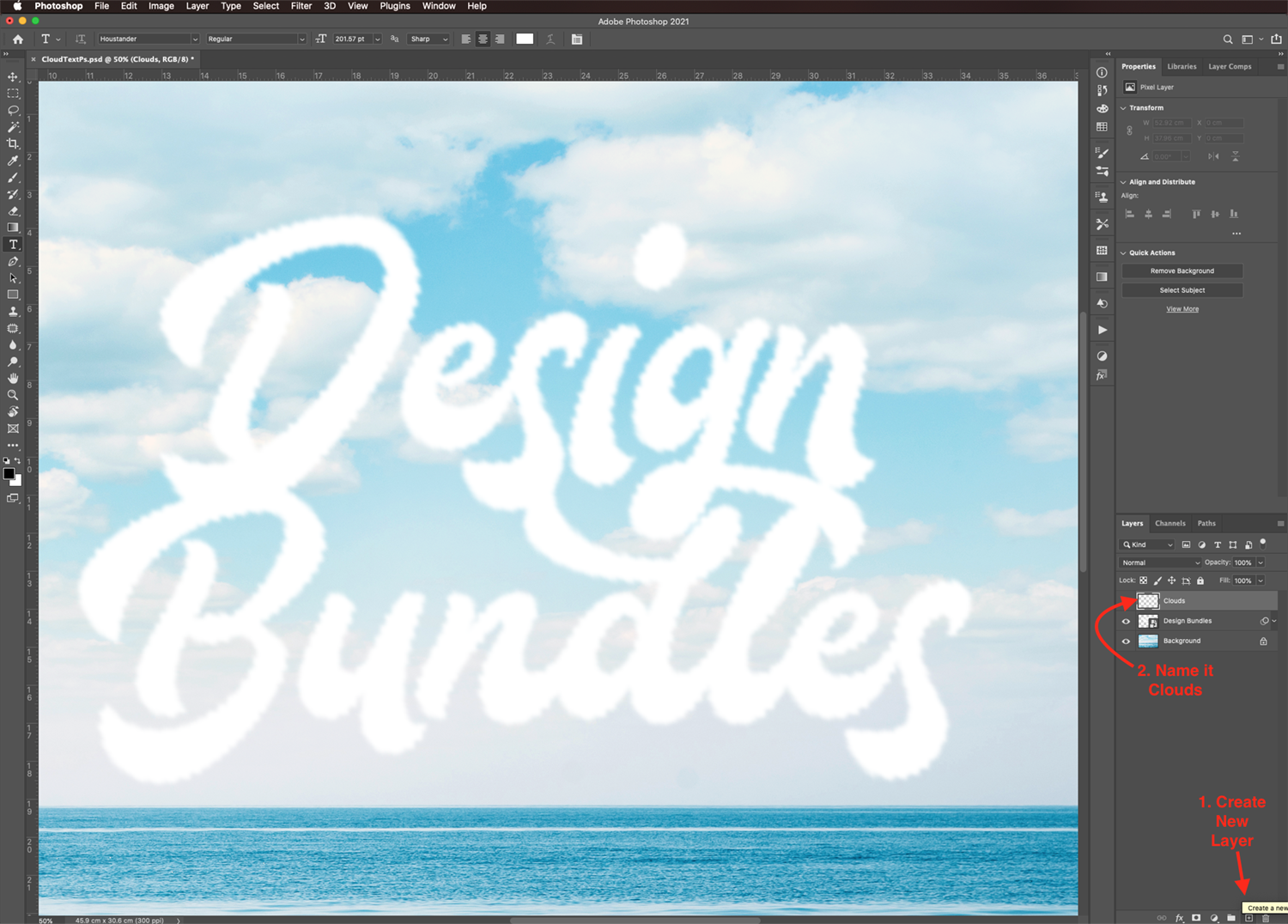Select the Rectangular Marquee tool
Viewport: 1288px width, 924px height.
13,94
